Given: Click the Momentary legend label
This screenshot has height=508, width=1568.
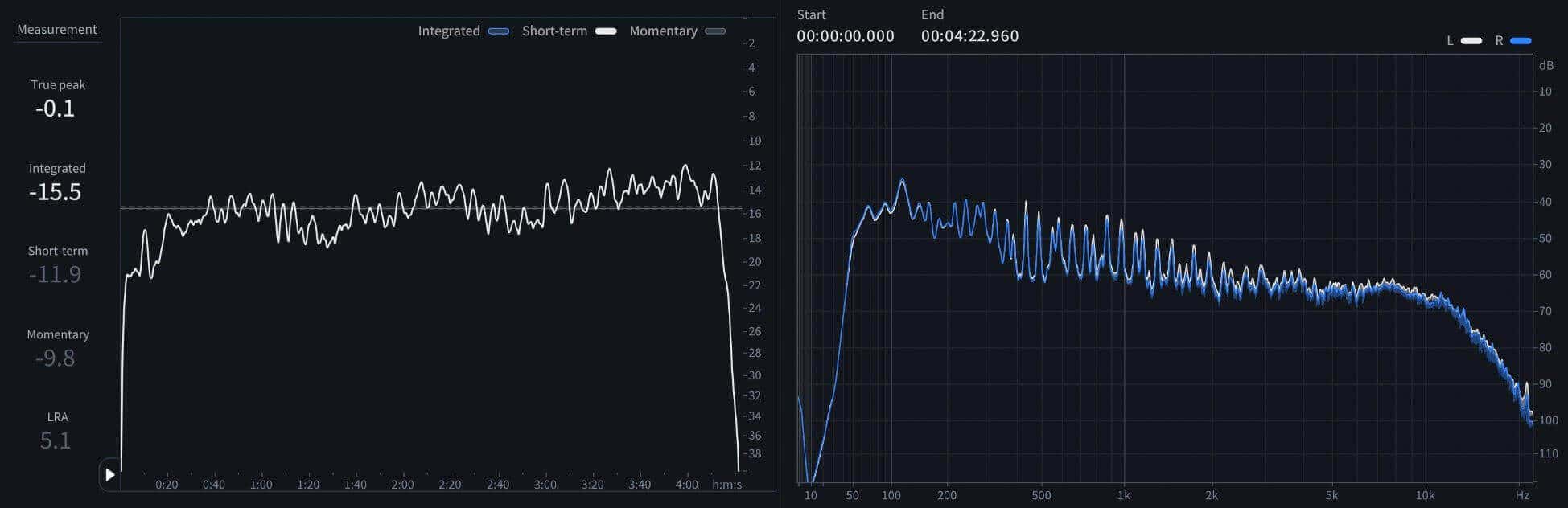Looking at the screenshot, I should point(663,31).
